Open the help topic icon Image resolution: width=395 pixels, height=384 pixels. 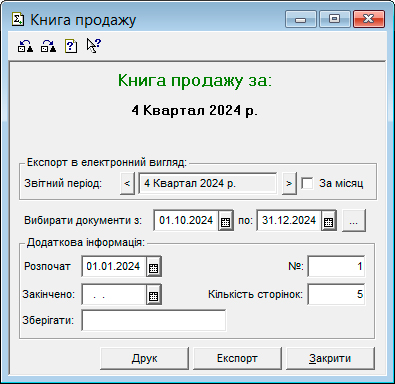[x=71, y=46]
